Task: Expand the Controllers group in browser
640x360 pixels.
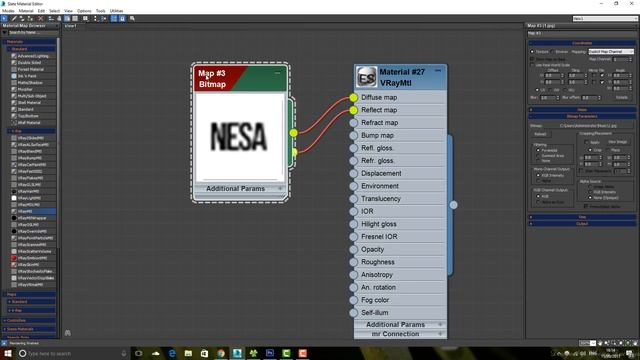Action: point(29,320)
